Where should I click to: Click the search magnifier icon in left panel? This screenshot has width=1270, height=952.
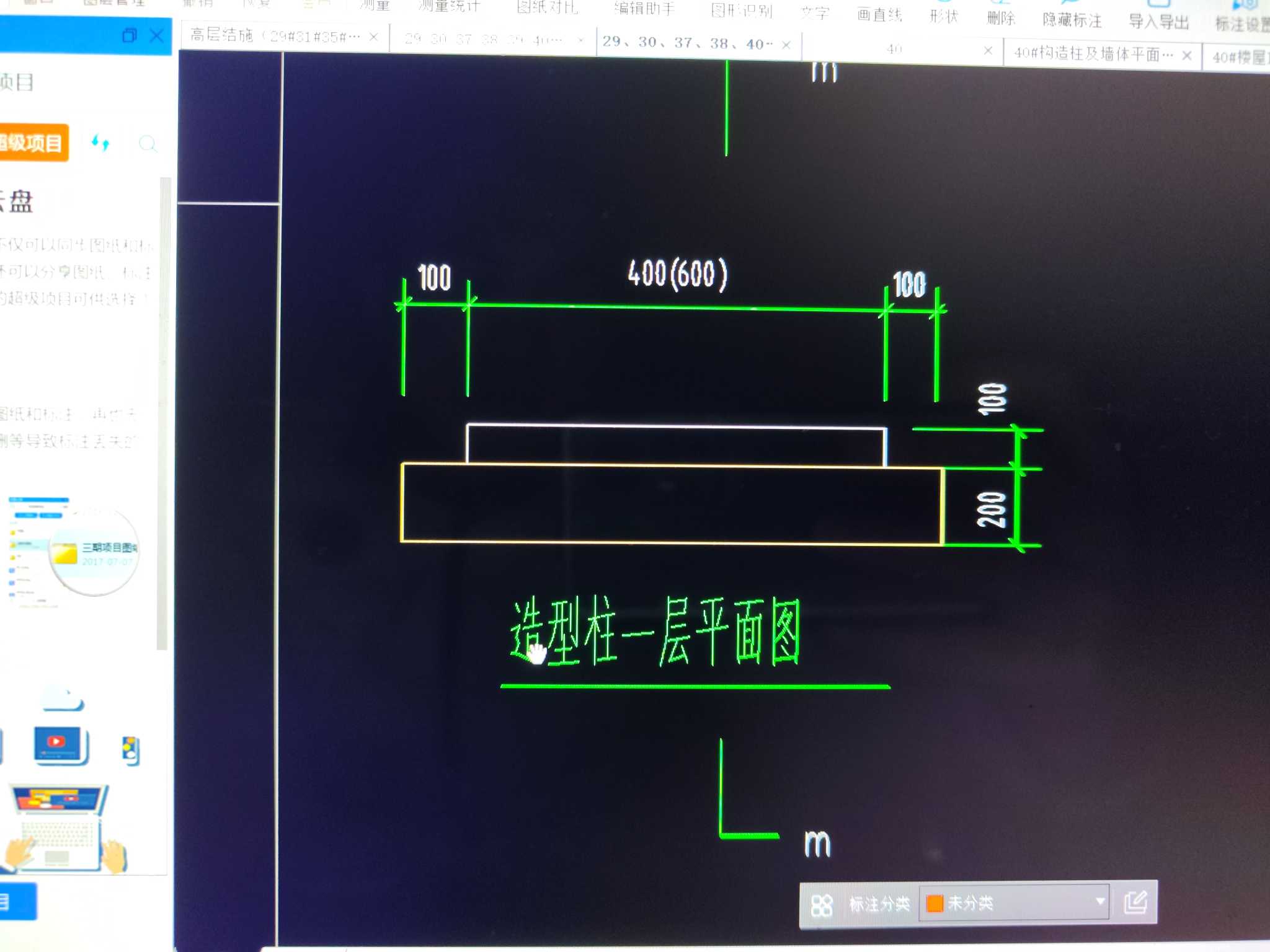pos(148,144)
